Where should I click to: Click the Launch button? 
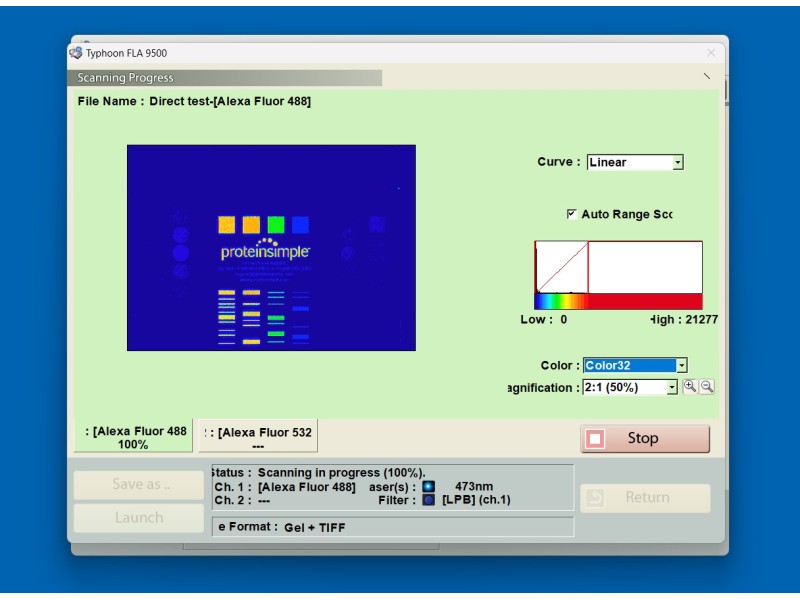(x=139, y=518)
